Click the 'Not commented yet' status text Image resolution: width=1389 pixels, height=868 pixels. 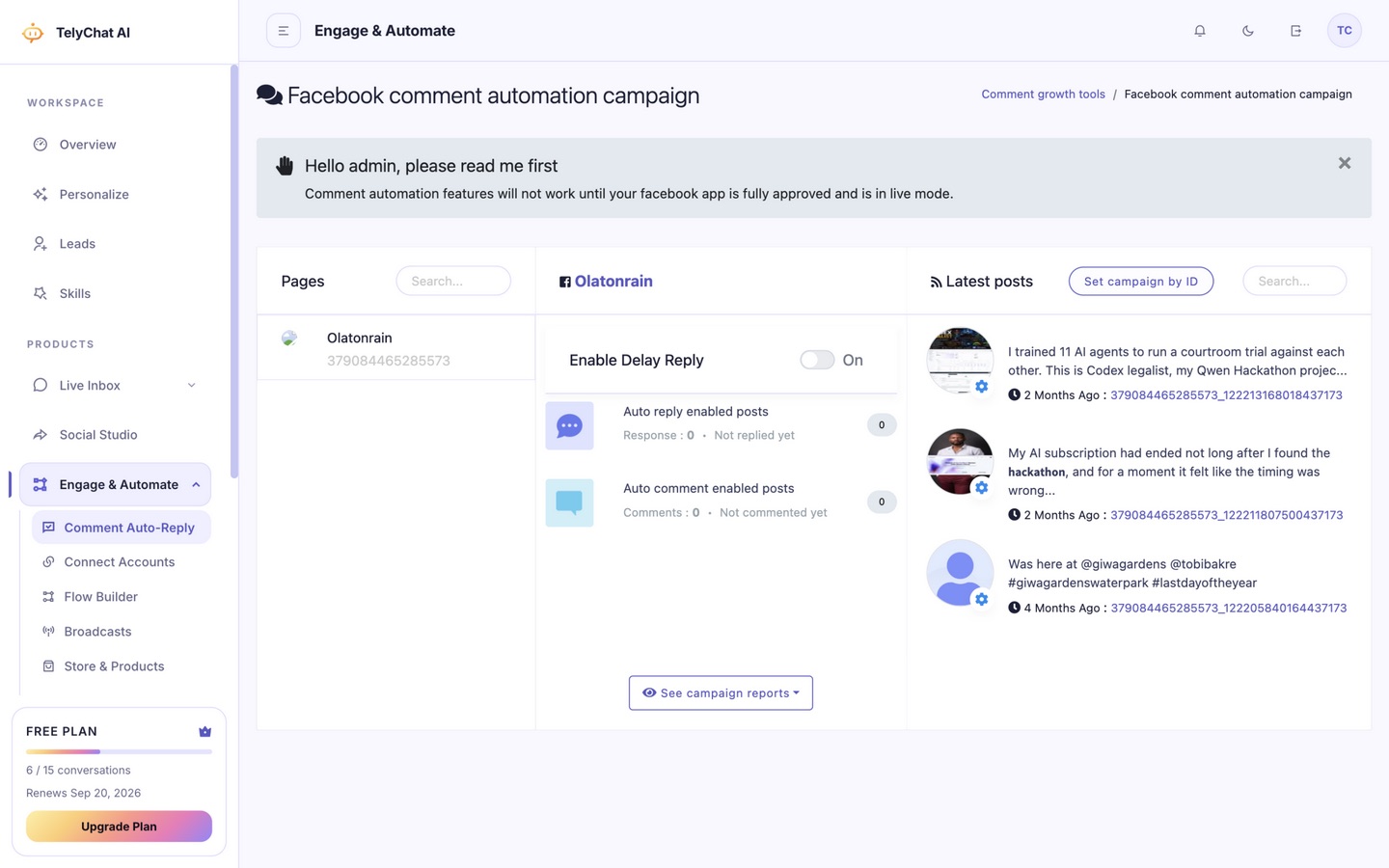(x=774, y=513)
